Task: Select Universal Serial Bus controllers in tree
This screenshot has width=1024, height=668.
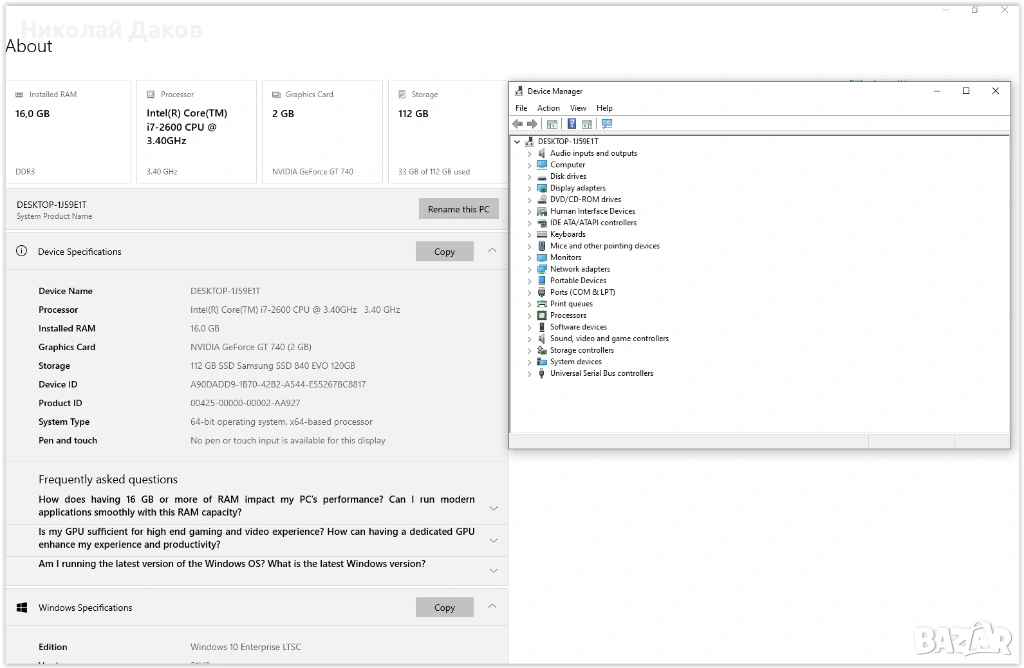Action: [601, 373]
